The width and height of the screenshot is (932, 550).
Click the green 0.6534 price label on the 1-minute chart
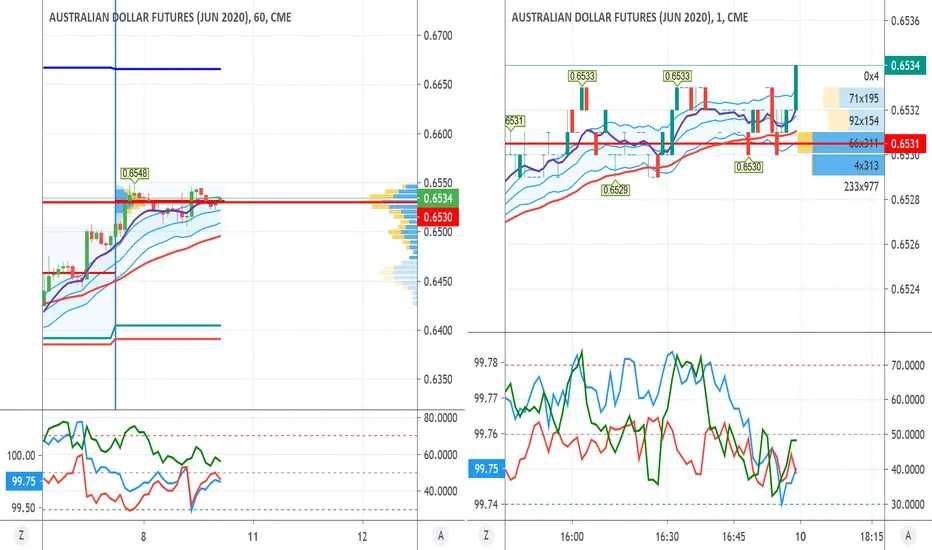click(x=905, y=65)
